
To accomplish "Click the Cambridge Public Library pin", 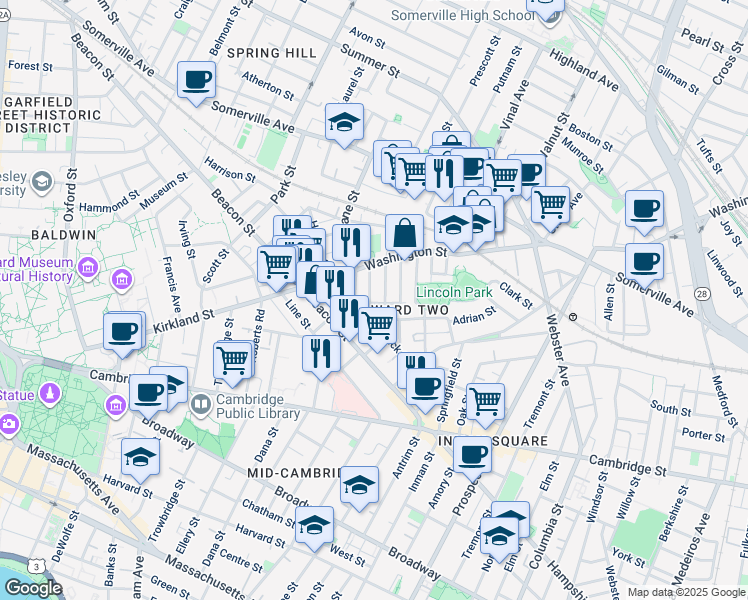I will (201, 405).
